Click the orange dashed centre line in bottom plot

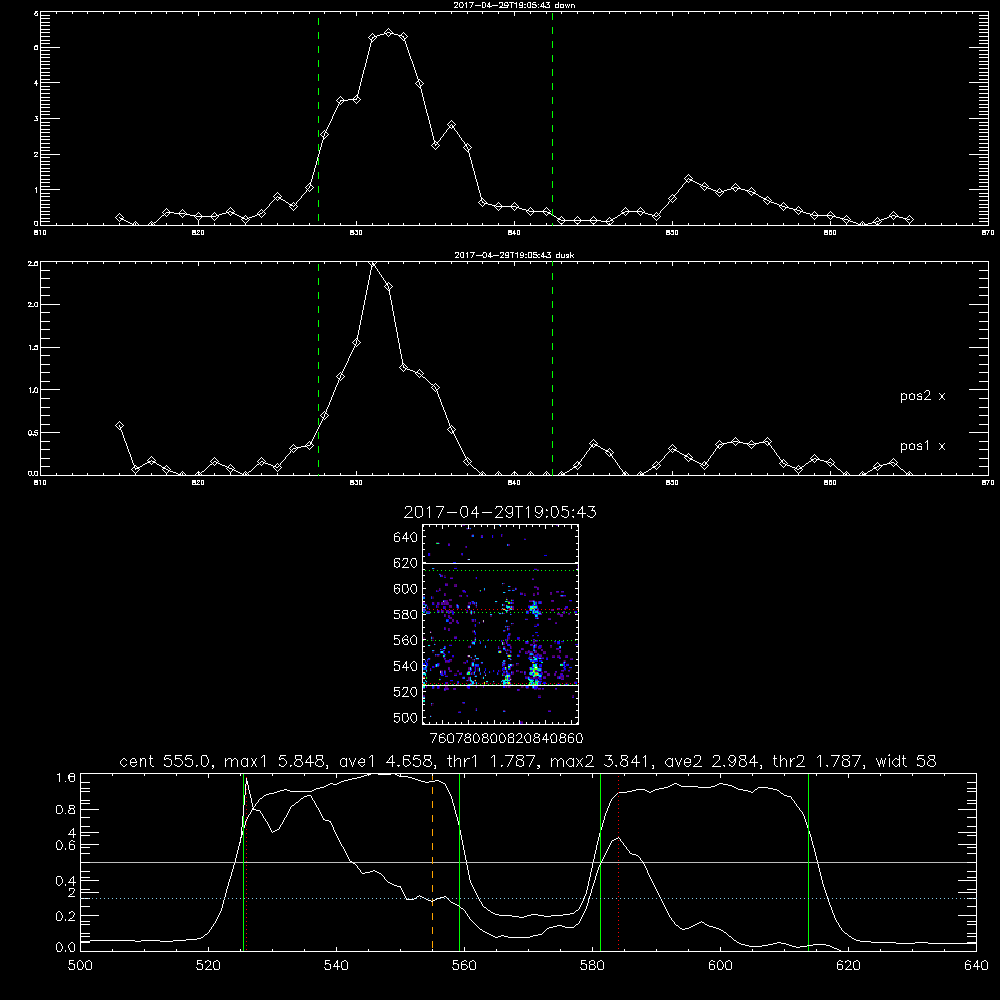click(x=432, y=862)
